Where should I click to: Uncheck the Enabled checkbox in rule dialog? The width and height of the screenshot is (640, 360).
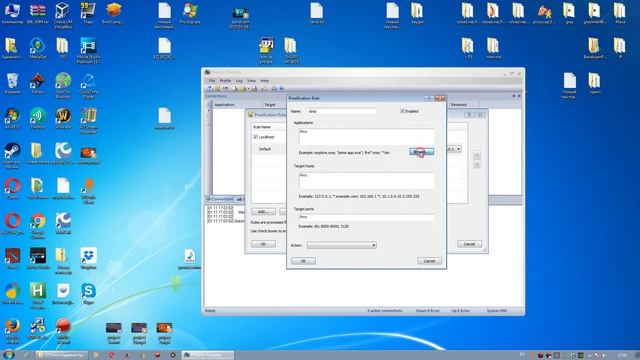(402, 111)
